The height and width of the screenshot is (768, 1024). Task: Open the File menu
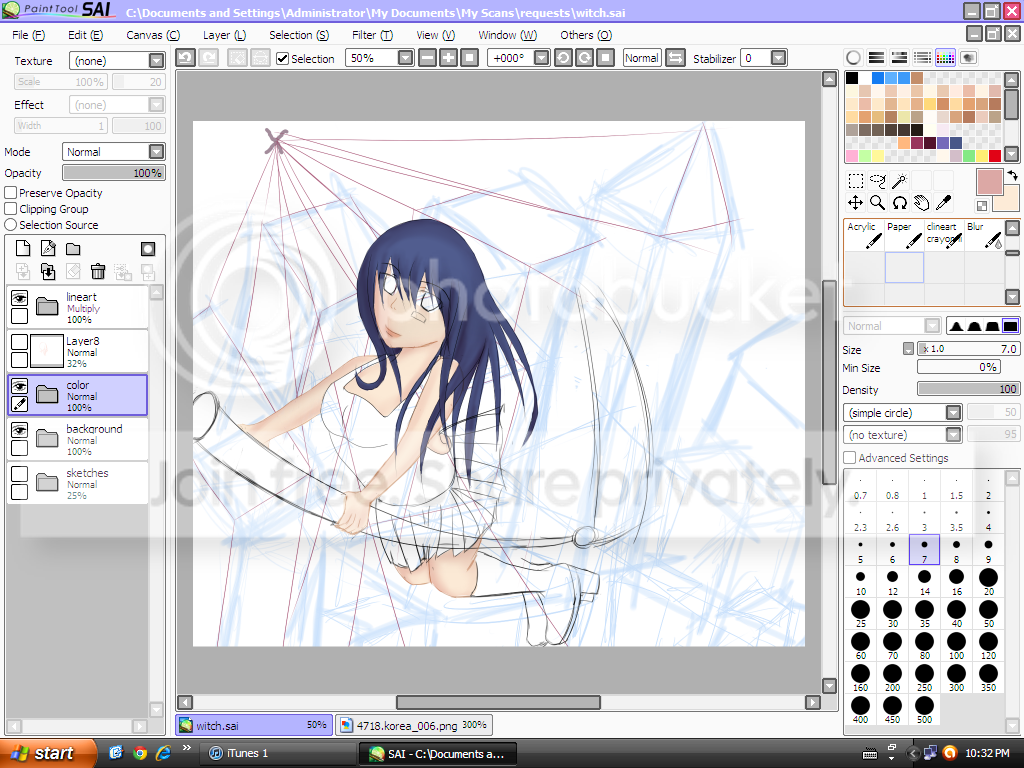pyautogui.click(x=29, y=35)
